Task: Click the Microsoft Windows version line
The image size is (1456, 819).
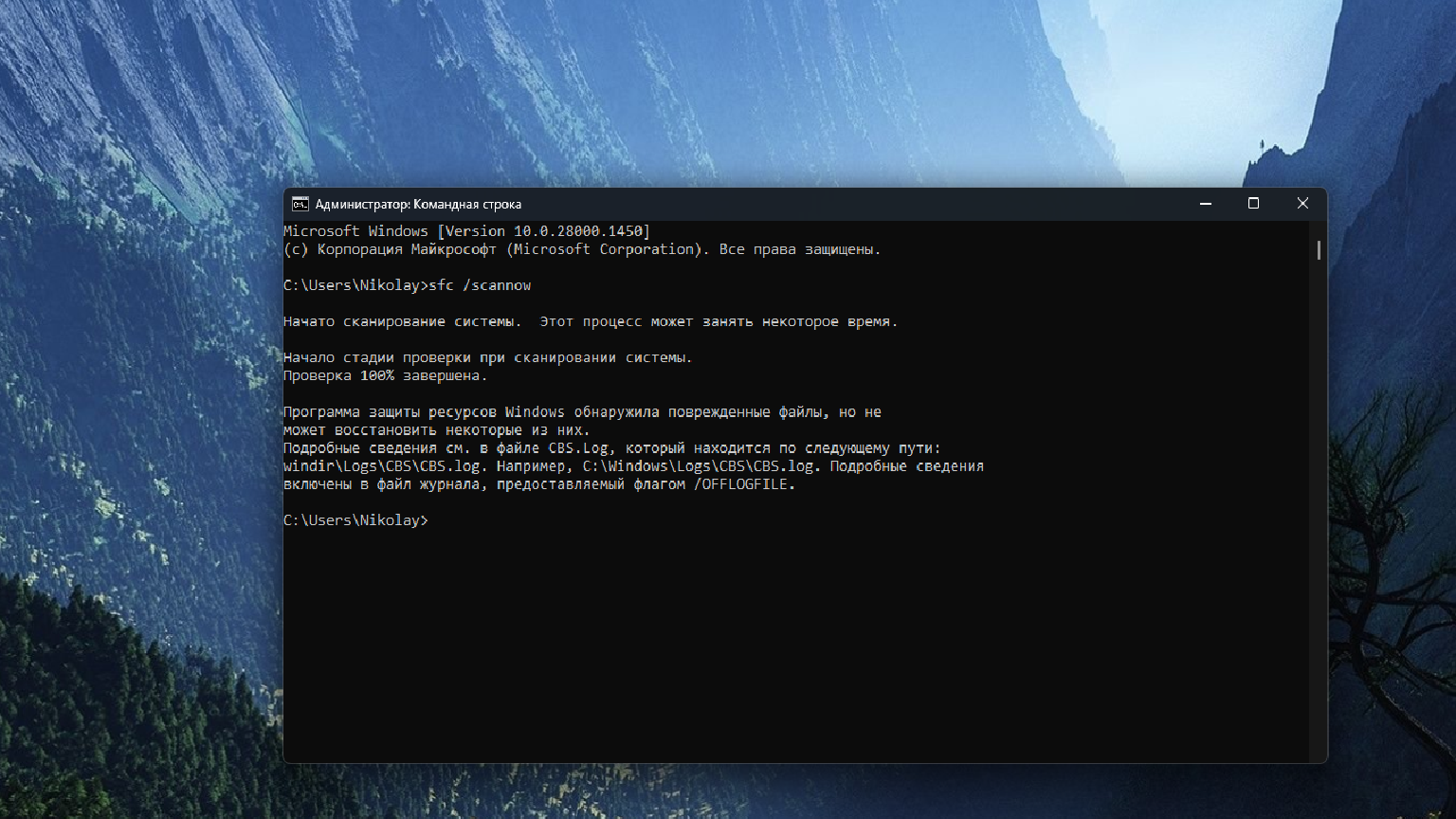Action: click(x=466, y=231)
